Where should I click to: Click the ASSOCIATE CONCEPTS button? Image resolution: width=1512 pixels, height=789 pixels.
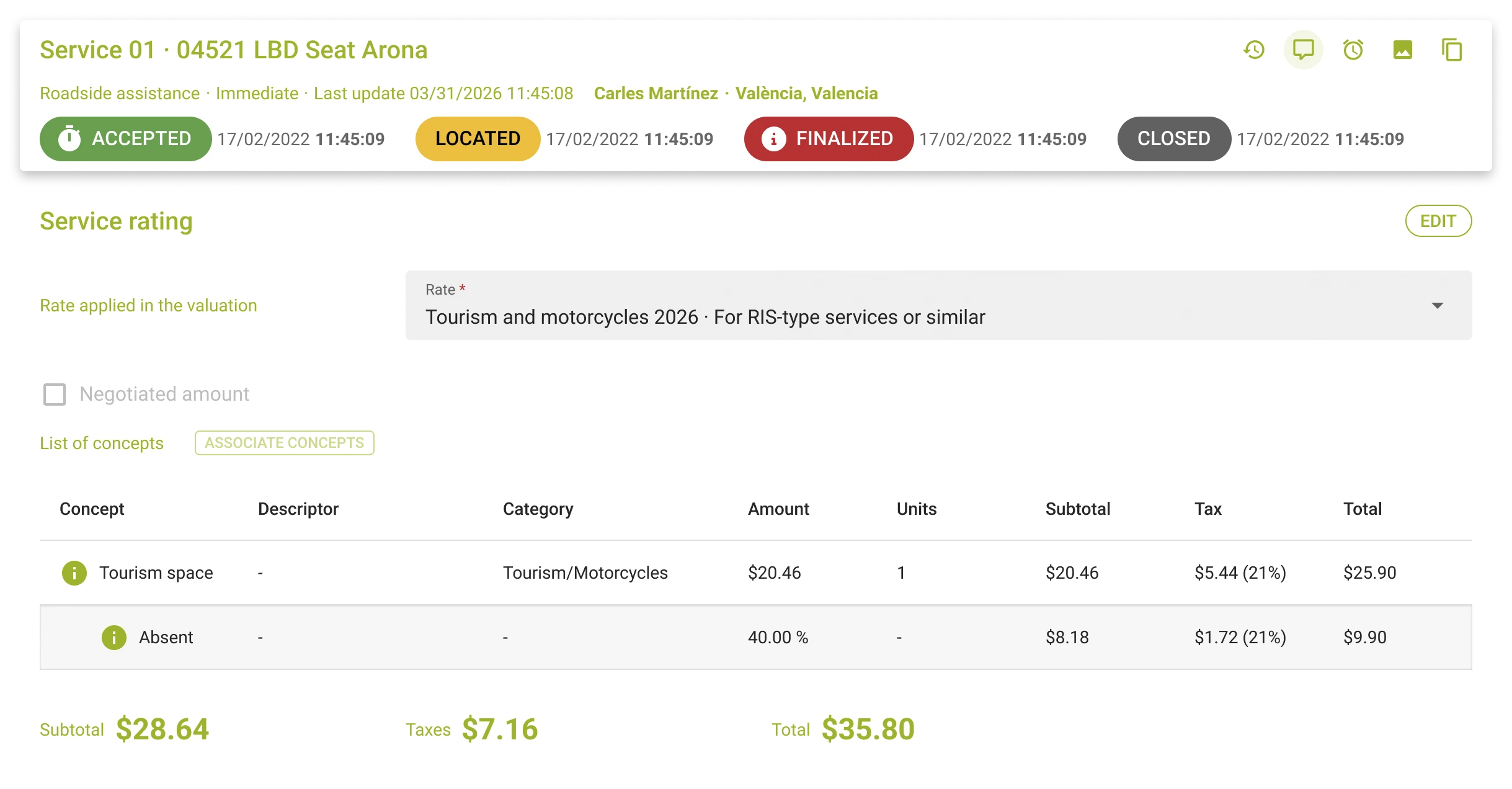coord(284,442)
